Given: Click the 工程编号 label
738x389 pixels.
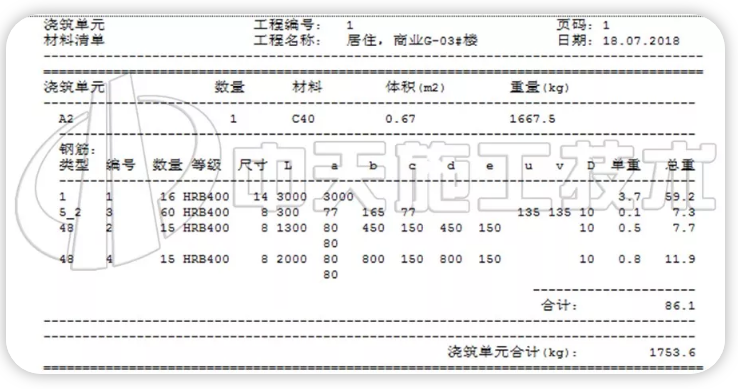Looking at the screenshot, I should point(287,25).
